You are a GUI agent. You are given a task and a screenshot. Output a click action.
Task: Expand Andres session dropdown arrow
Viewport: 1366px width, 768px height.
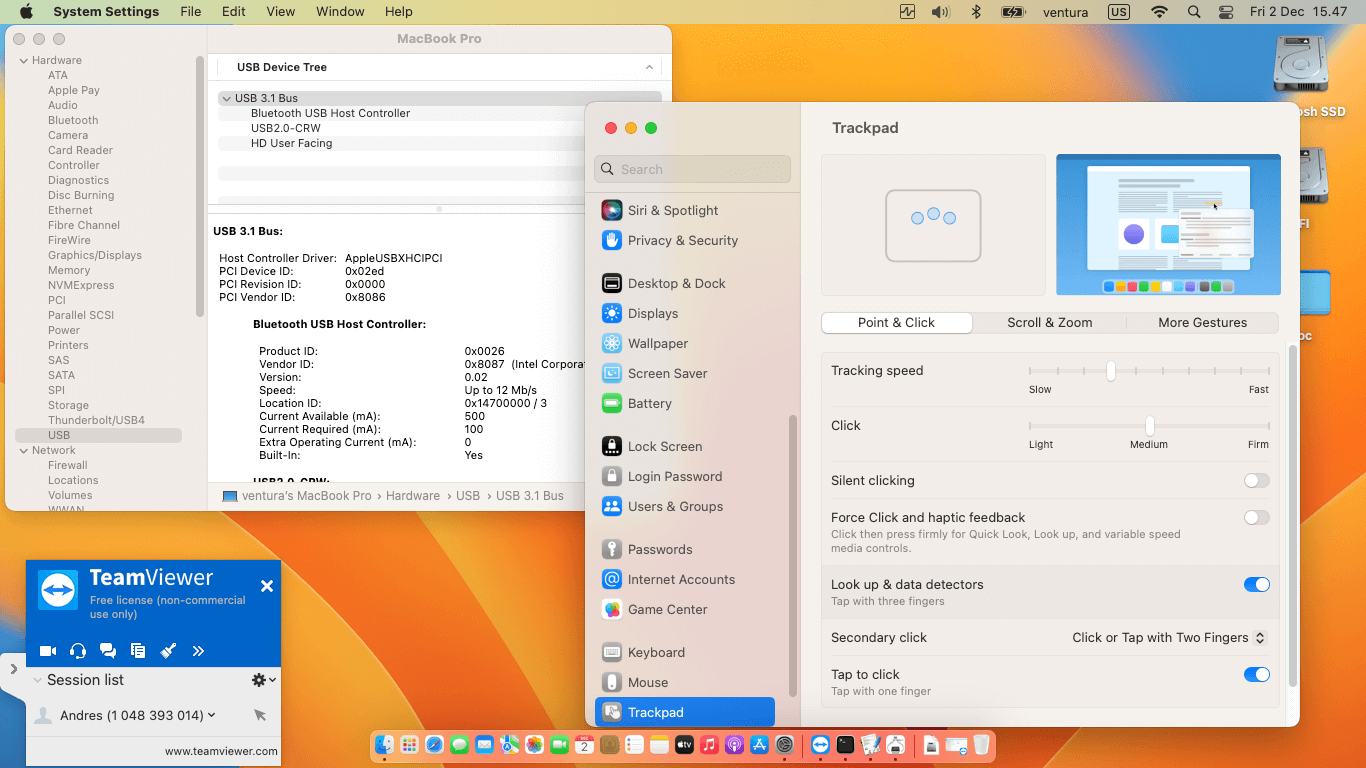pos(212,715)
